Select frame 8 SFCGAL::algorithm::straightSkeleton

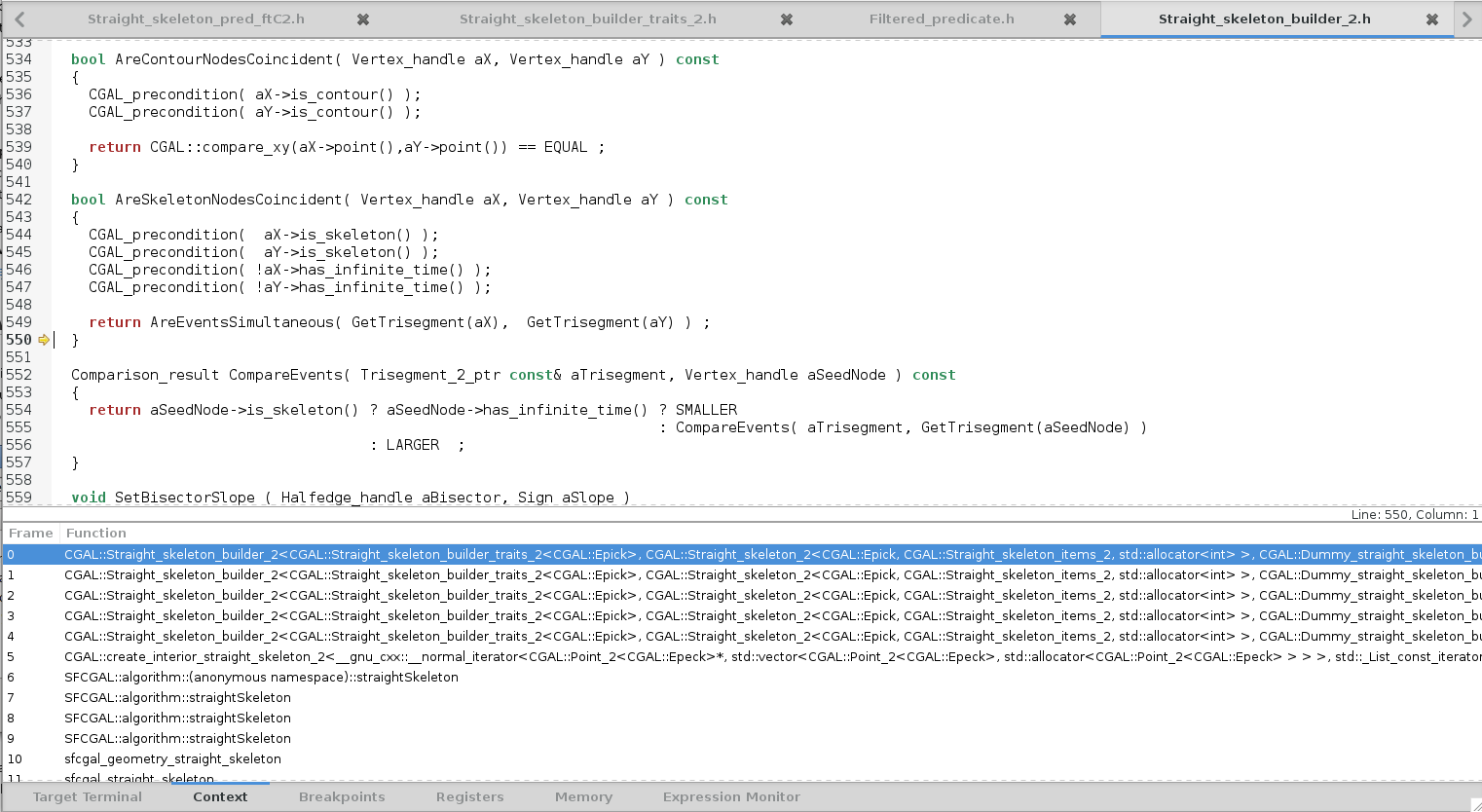click(741, 718)
